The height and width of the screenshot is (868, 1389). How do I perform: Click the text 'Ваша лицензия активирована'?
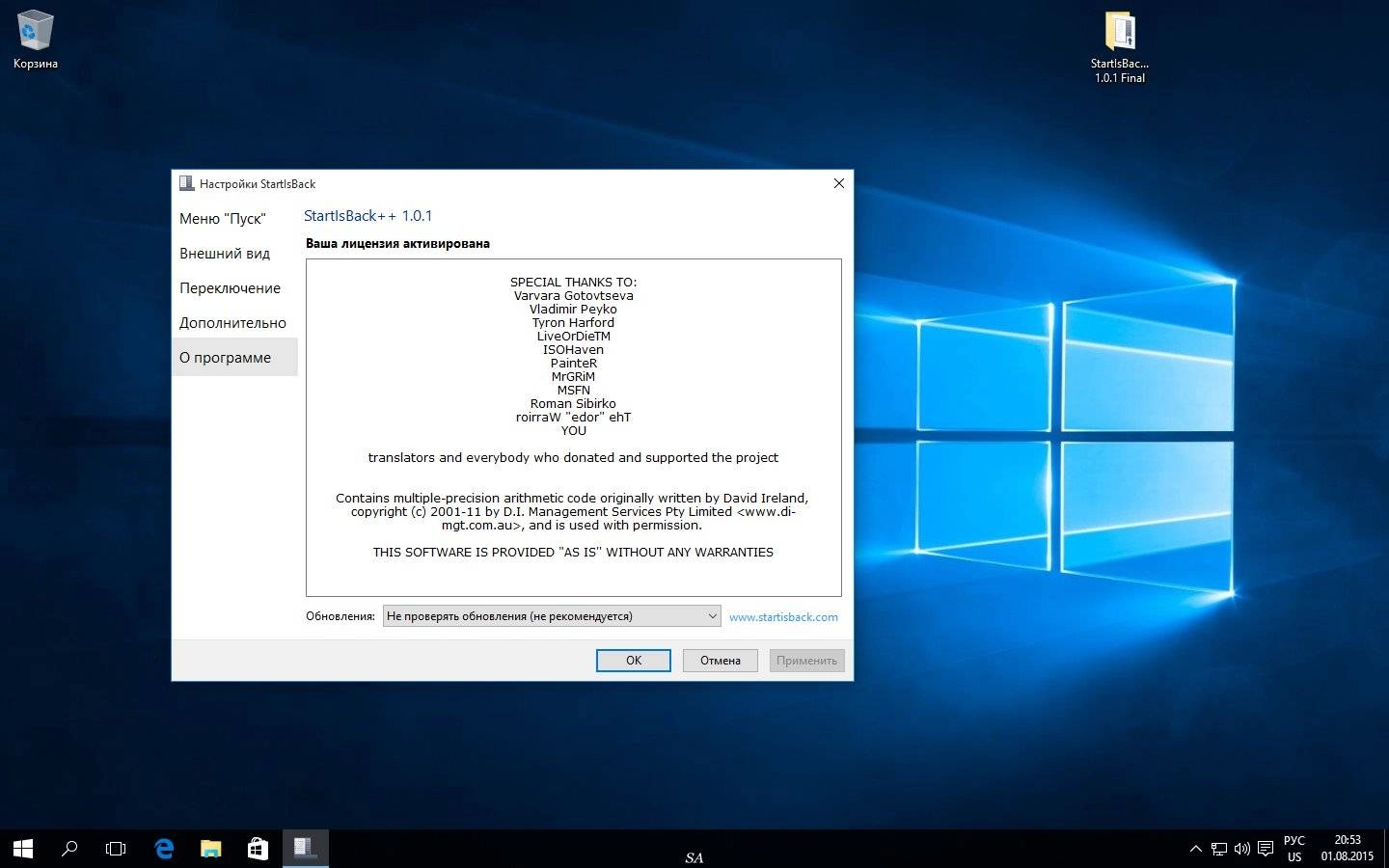397,244
